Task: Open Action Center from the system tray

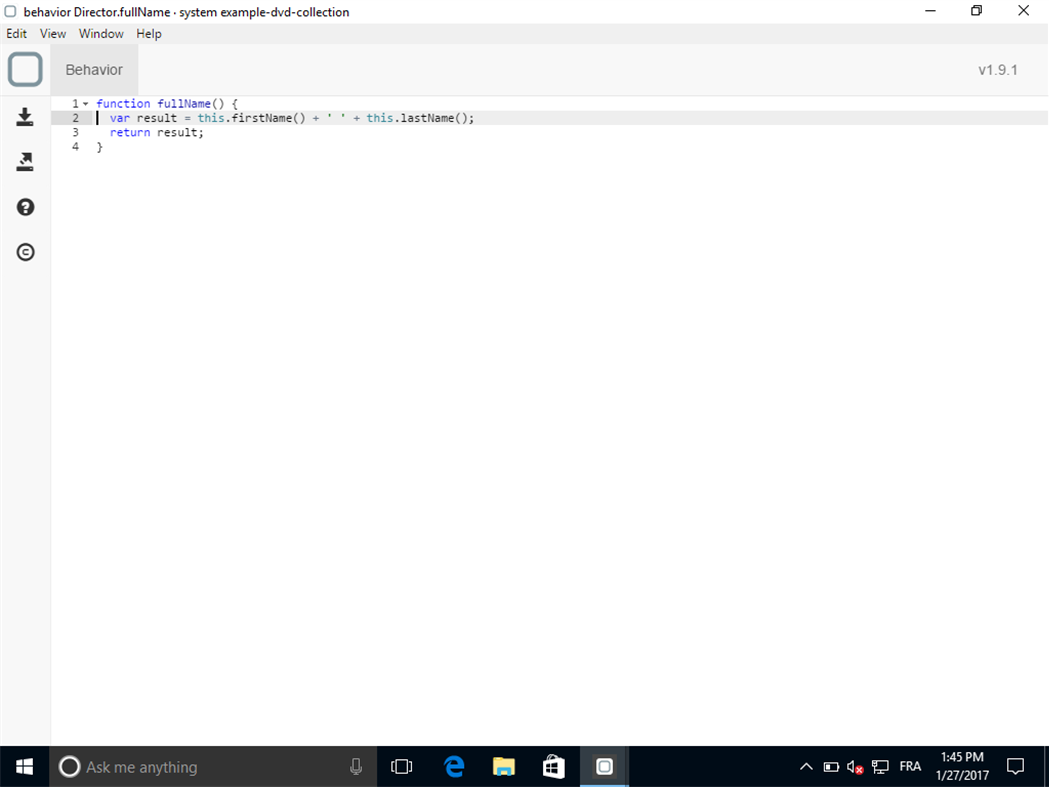Action: (x=1015, y=766)
